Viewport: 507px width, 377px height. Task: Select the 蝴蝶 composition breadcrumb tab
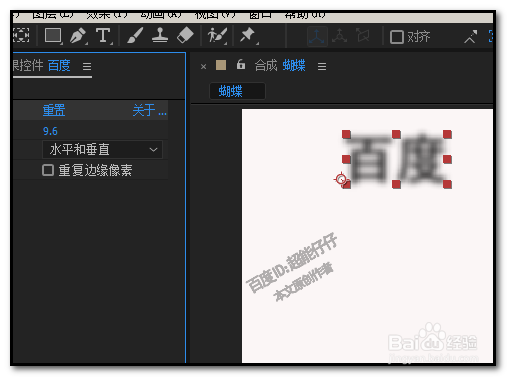click(237, 91)
